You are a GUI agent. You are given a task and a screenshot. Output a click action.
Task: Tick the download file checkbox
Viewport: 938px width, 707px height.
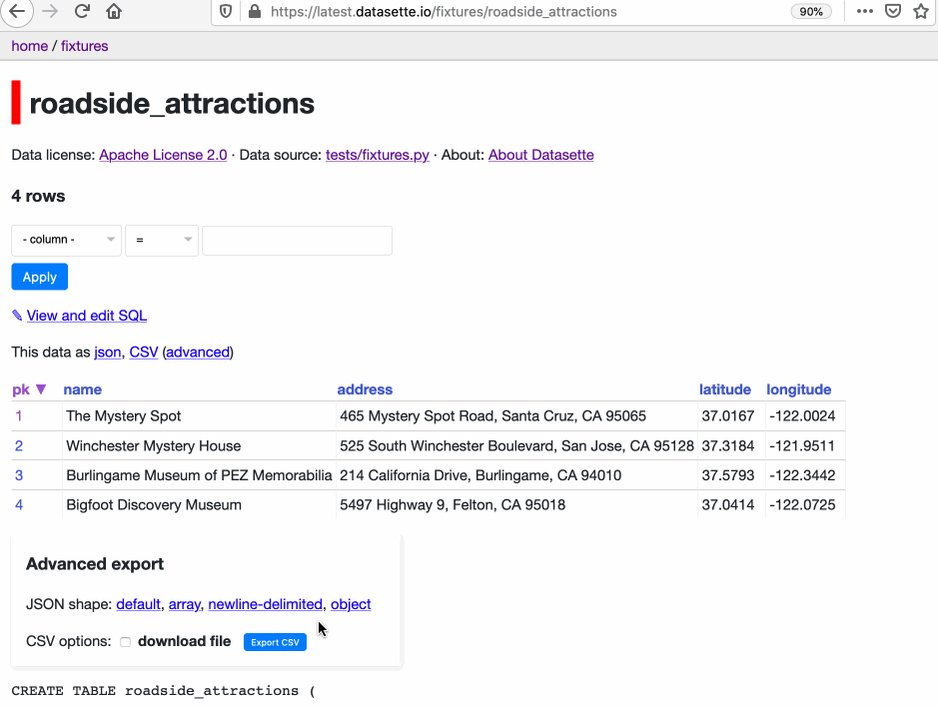click(x=125, y=642)
